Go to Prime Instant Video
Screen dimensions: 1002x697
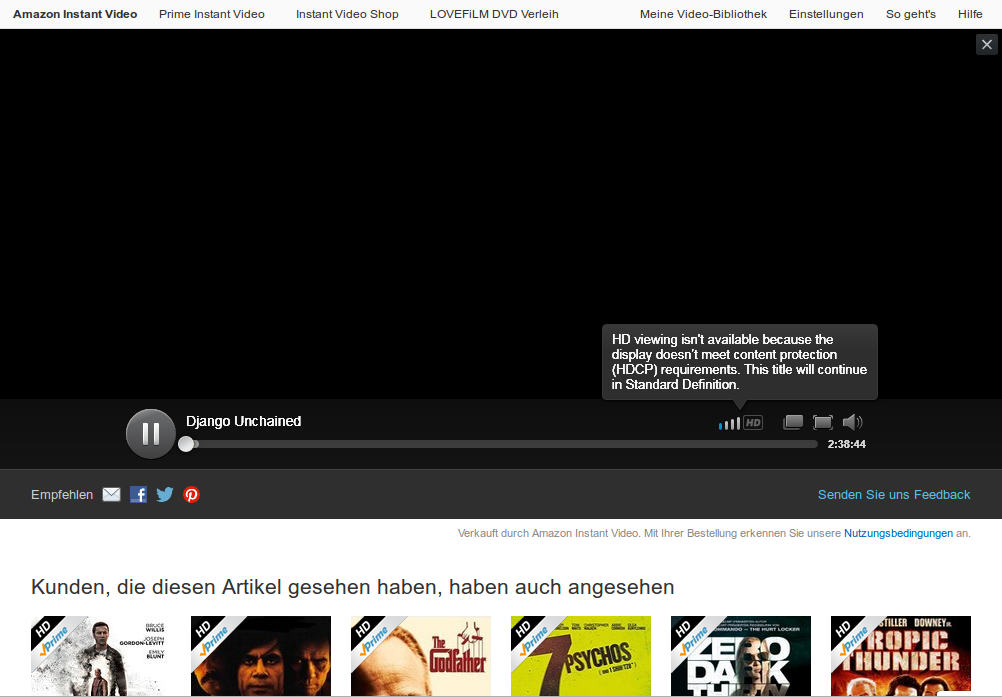point(212,14)
